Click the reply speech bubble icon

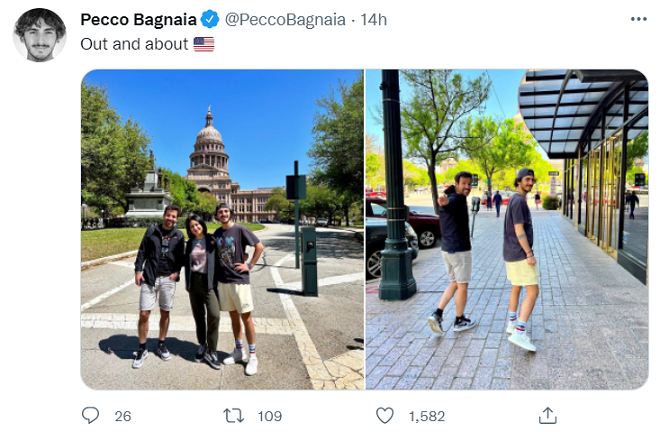pos(90,415)
